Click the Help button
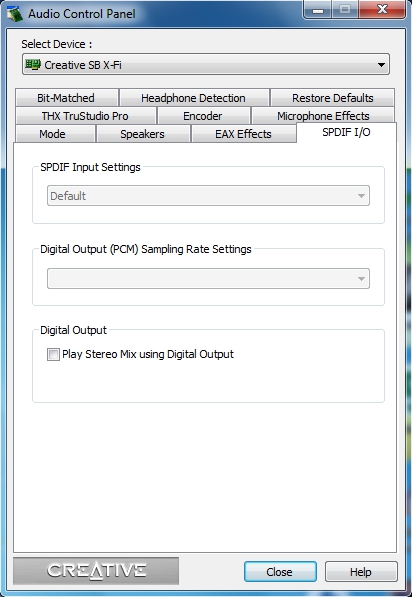Screen dimensions: 412x597 361,571
